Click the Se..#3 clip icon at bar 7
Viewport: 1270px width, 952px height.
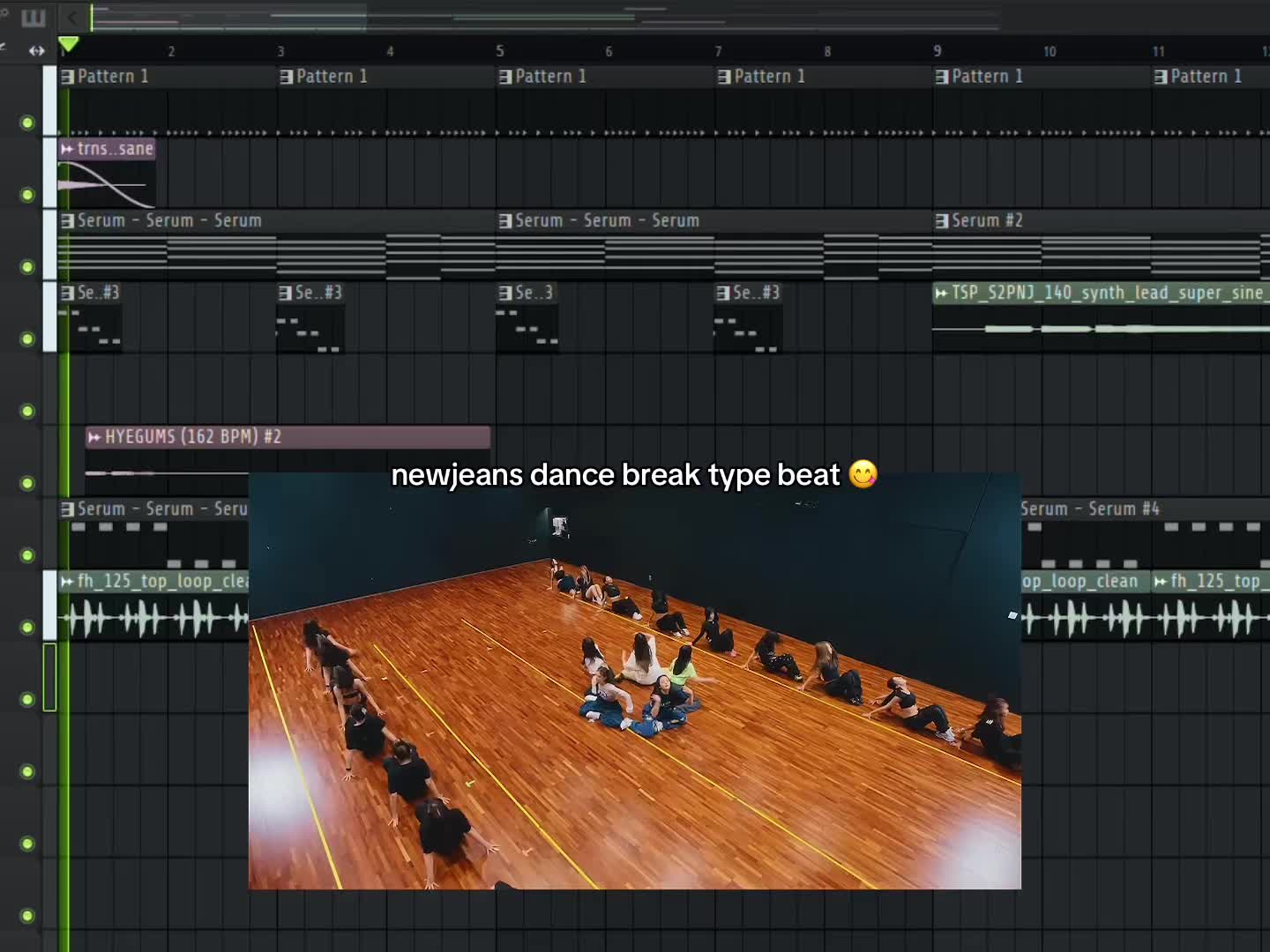pos(723,293)
